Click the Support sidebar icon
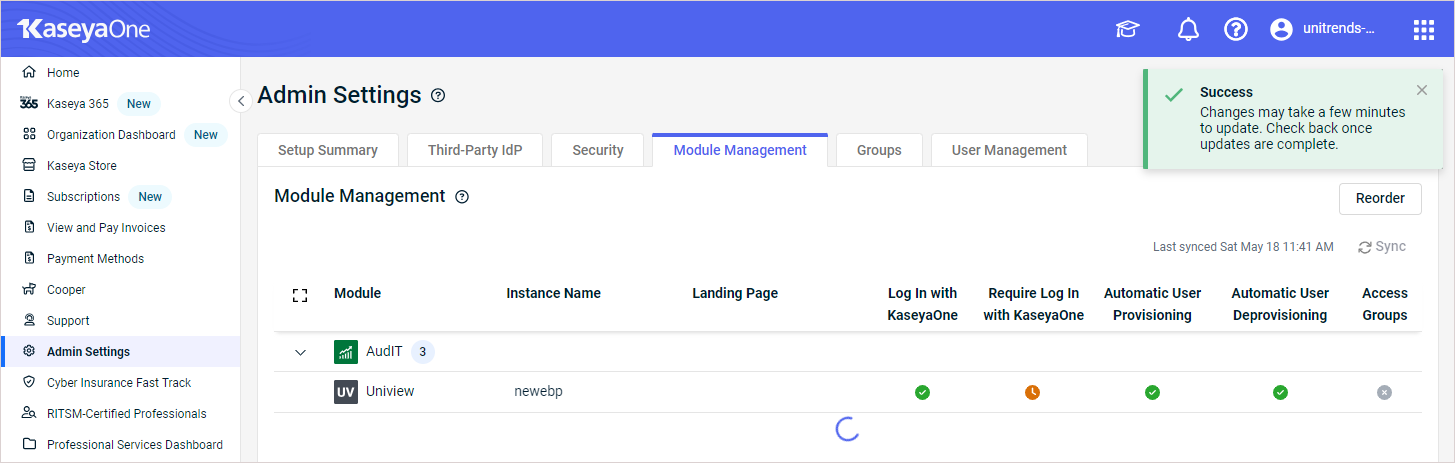Screen dimensions: 1455x463 point(29,320)
